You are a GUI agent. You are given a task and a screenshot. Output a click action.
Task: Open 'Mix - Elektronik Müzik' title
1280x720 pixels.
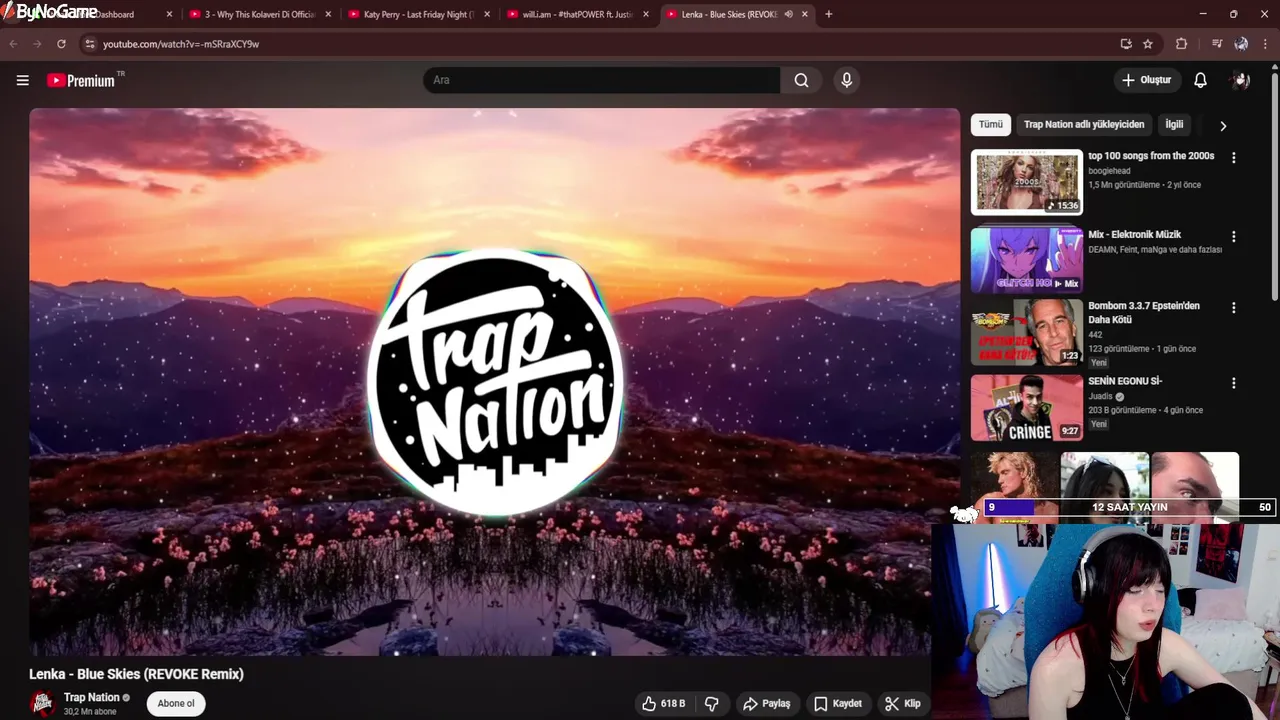tap(1134, 235)
